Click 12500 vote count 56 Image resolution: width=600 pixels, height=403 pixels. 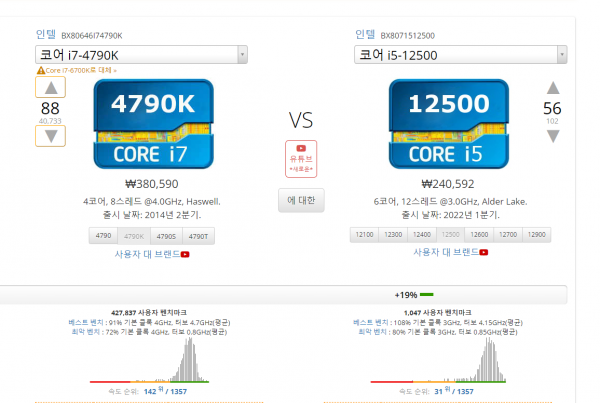tap(552, 109)
